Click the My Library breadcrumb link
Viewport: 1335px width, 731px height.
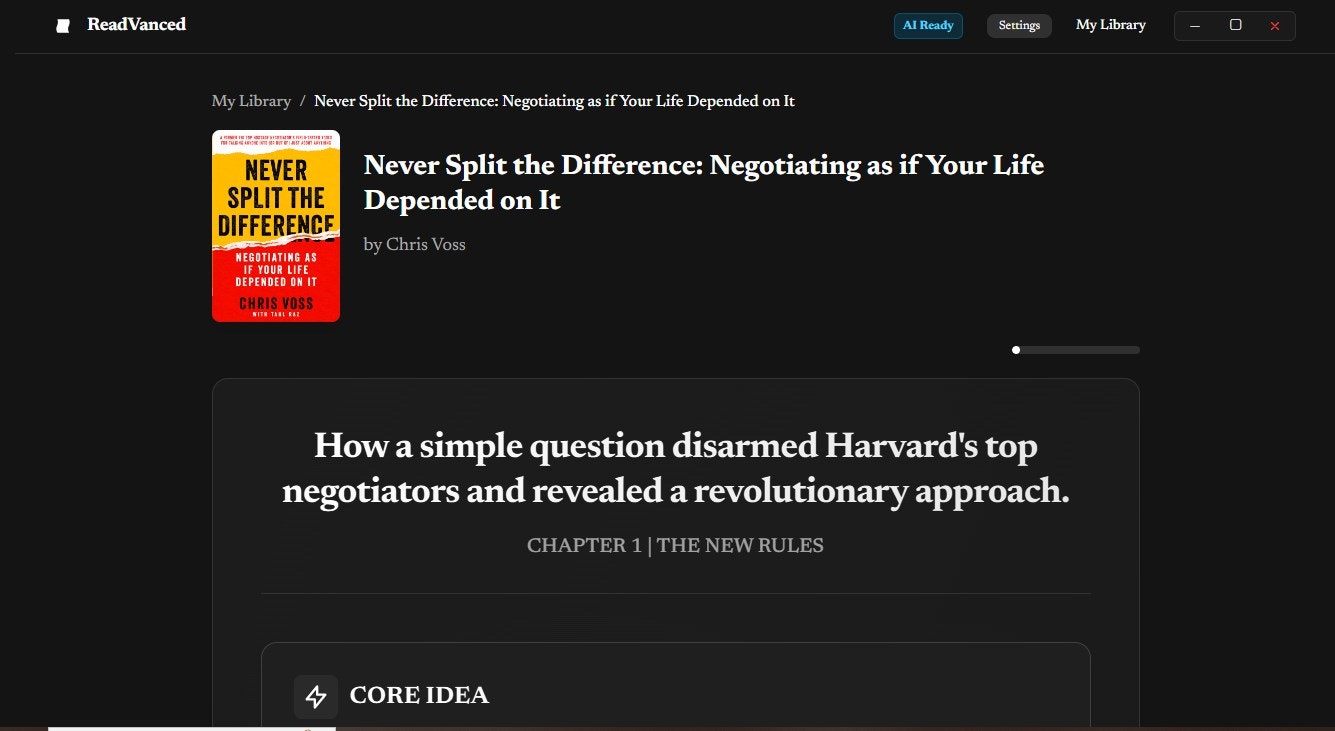(251, 101)
